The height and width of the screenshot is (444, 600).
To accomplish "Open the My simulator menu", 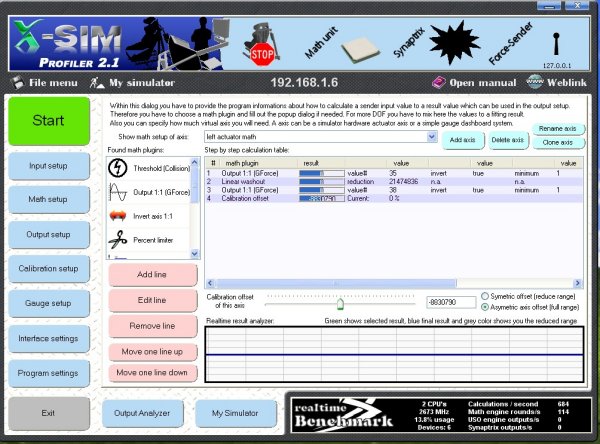I will click(142, 83).
